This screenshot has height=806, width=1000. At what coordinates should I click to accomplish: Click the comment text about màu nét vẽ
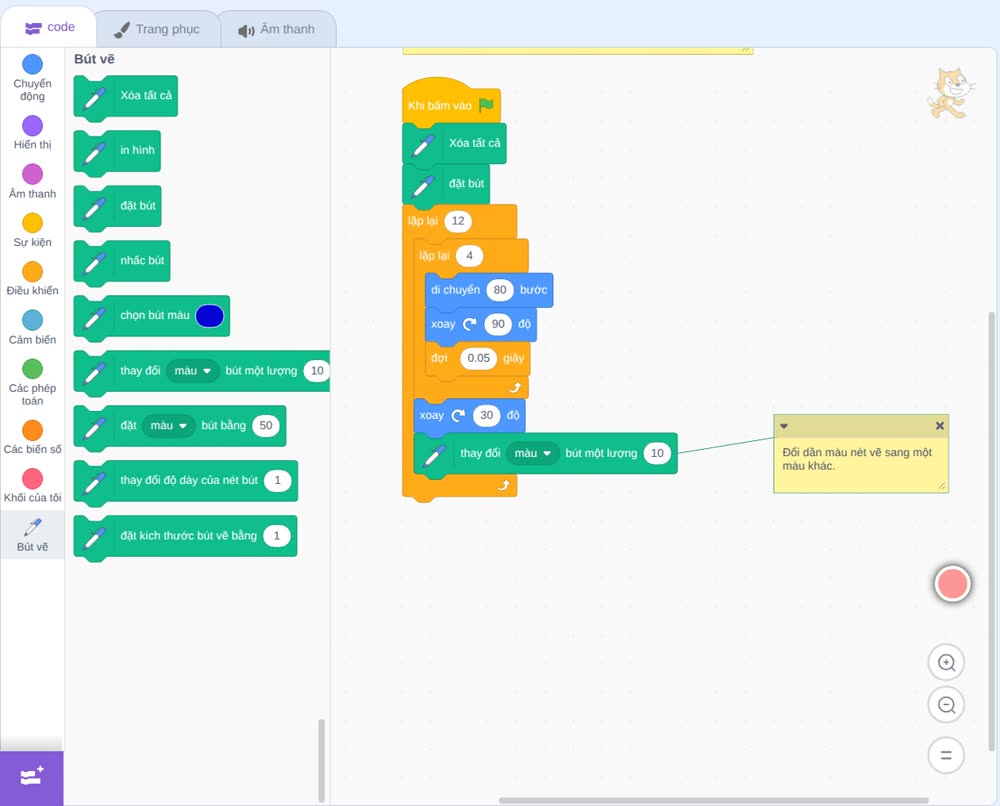coord(857,459)
